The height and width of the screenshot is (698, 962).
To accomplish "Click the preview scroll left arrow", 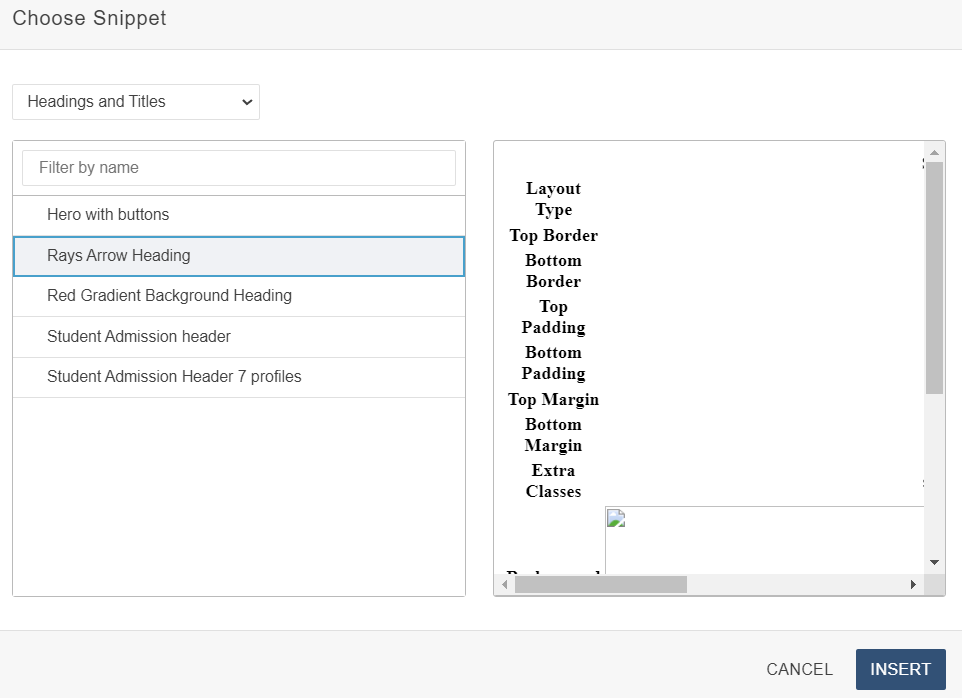I will click(505, 584).
